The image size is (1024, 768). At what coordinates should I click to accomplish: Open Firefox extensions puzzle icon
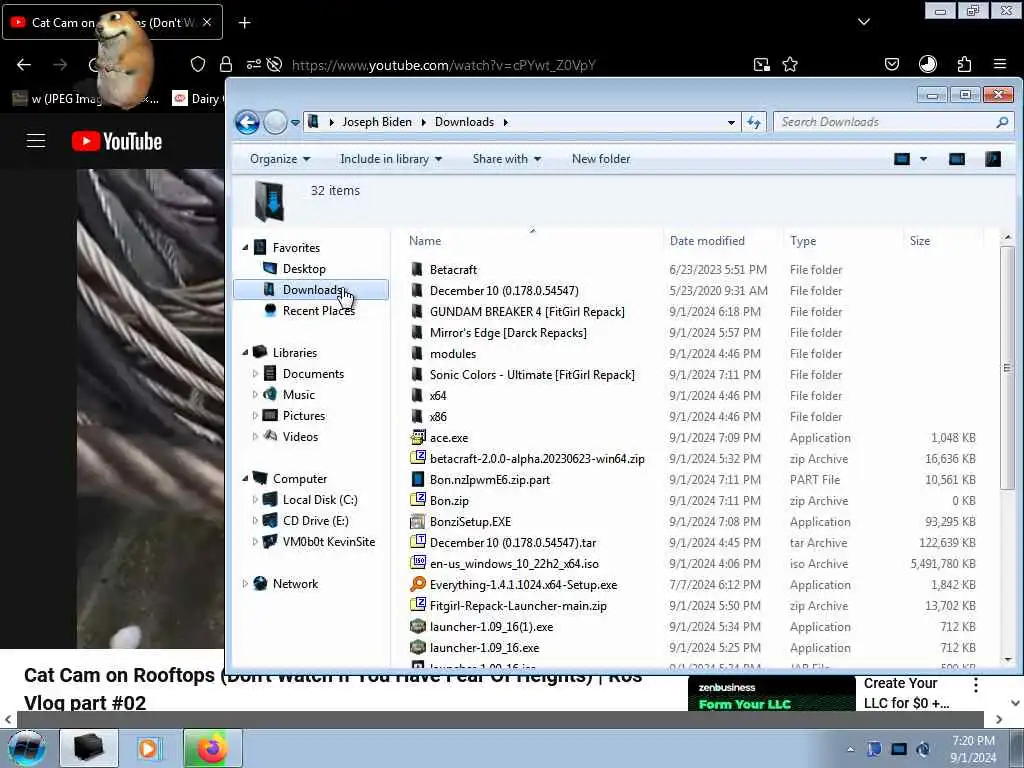[964, 64]
